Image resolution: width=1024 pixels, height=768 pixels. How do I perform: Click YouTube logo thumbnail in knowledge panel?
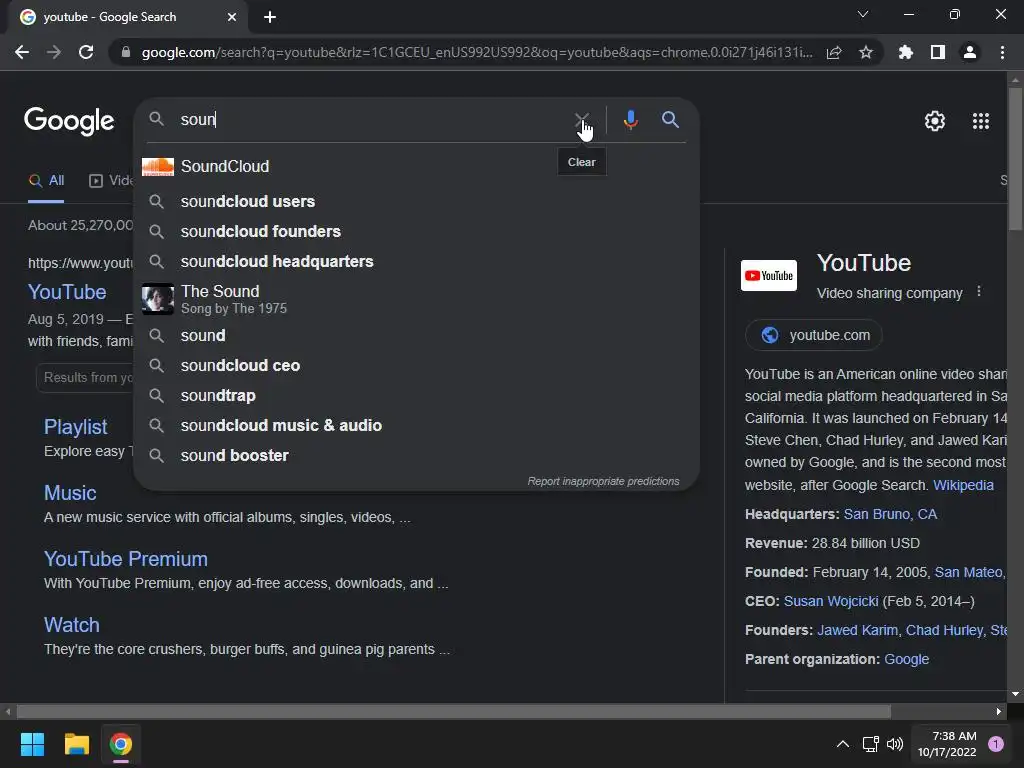(x=769, y=276)
